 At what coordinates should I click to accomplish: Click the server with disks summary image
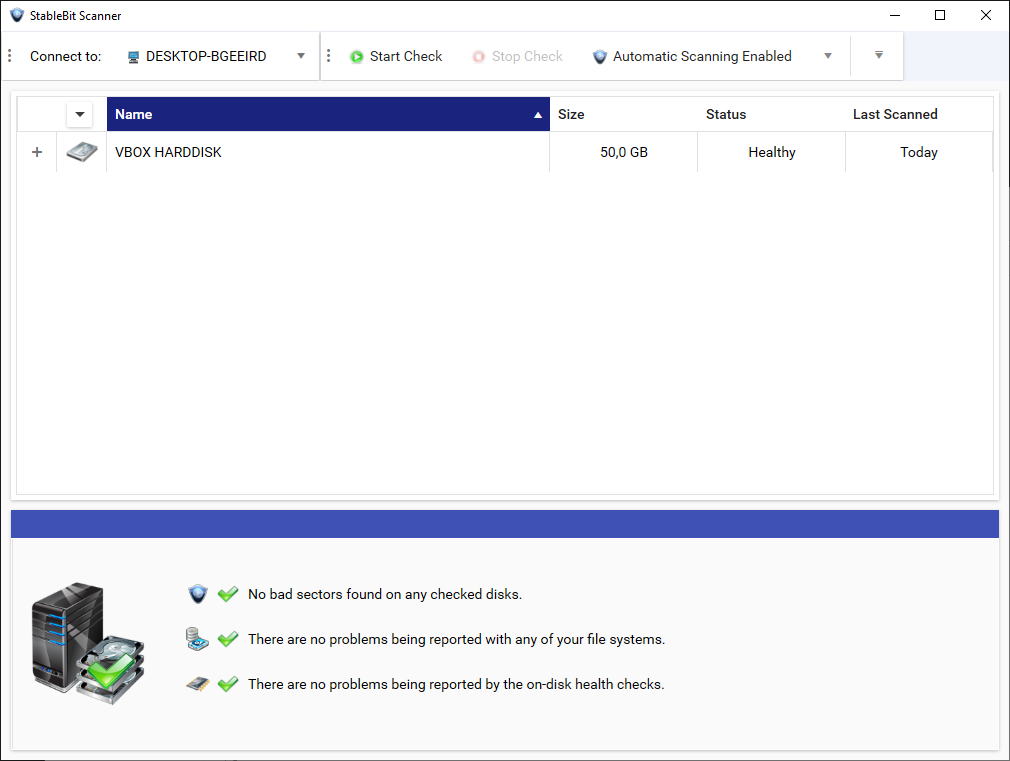point(88,642)
